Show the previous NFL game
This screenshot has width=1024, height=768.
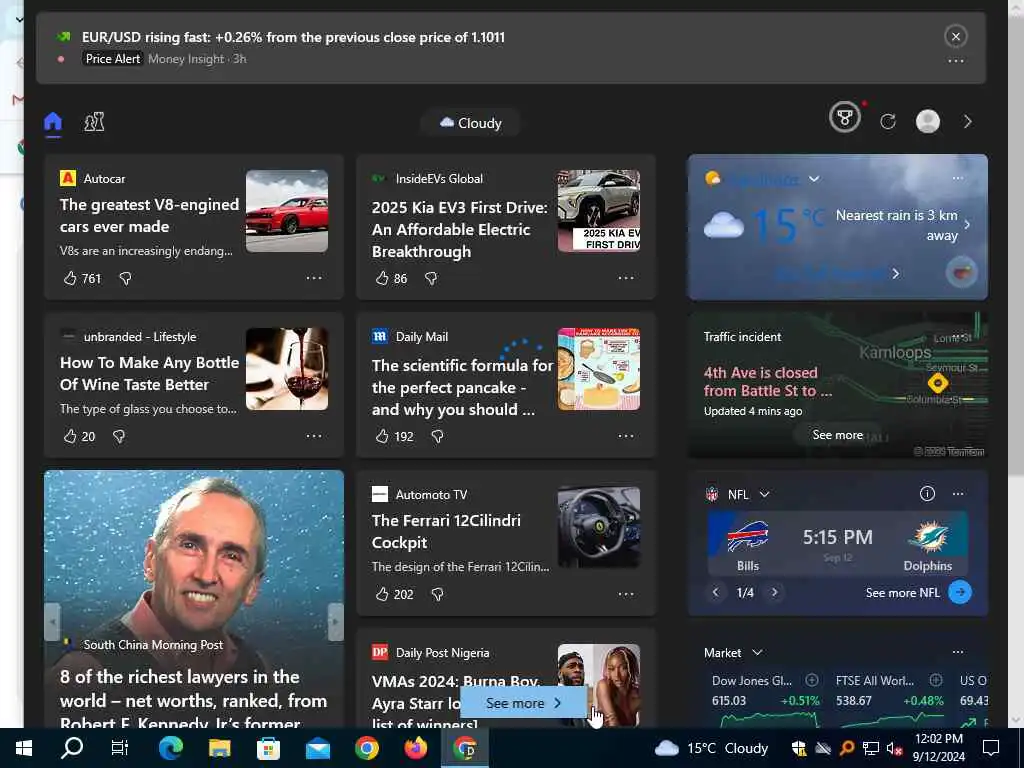tap(715, 592)
